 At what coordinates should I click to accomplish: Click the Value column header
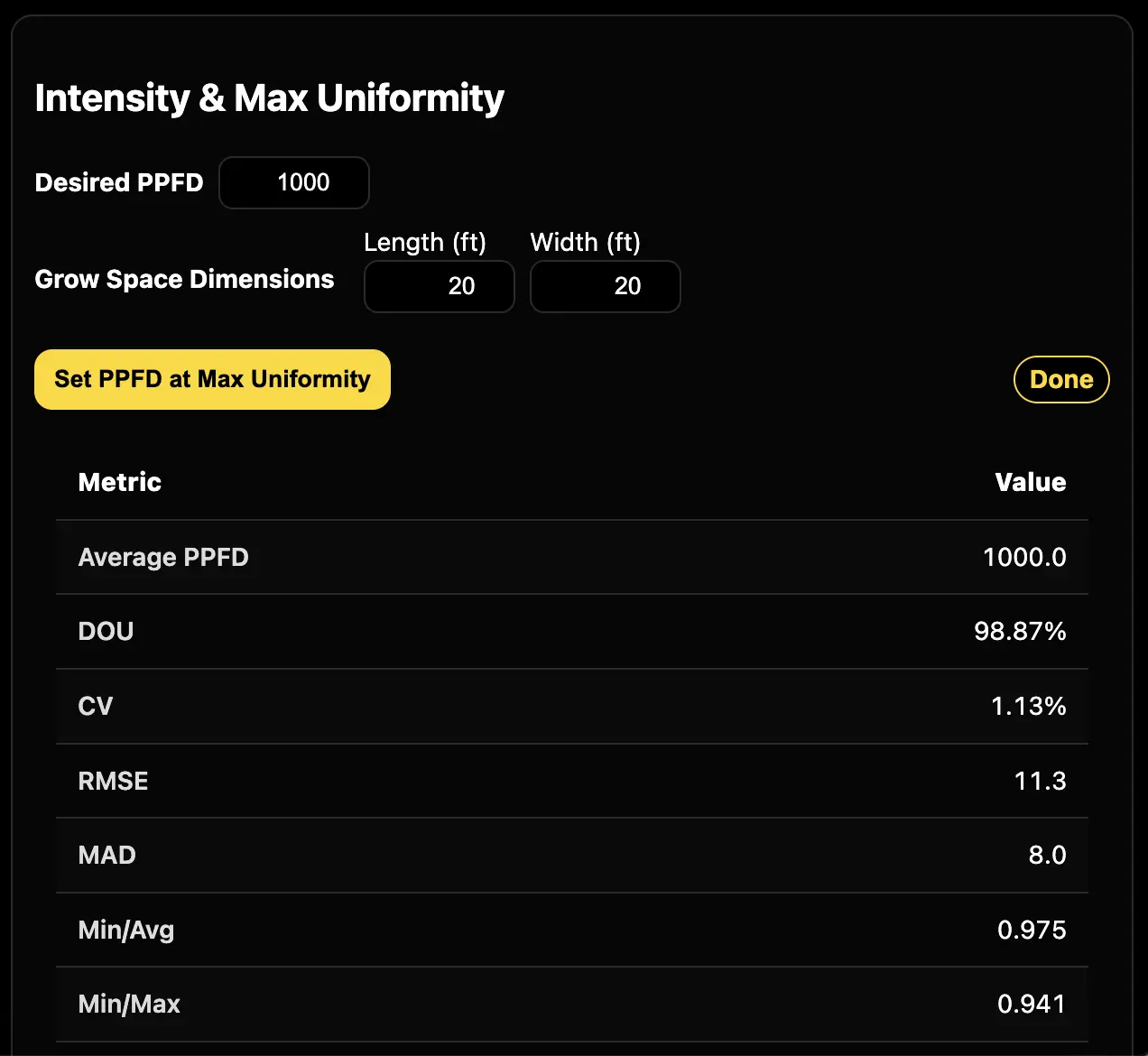pos(1030,482)
